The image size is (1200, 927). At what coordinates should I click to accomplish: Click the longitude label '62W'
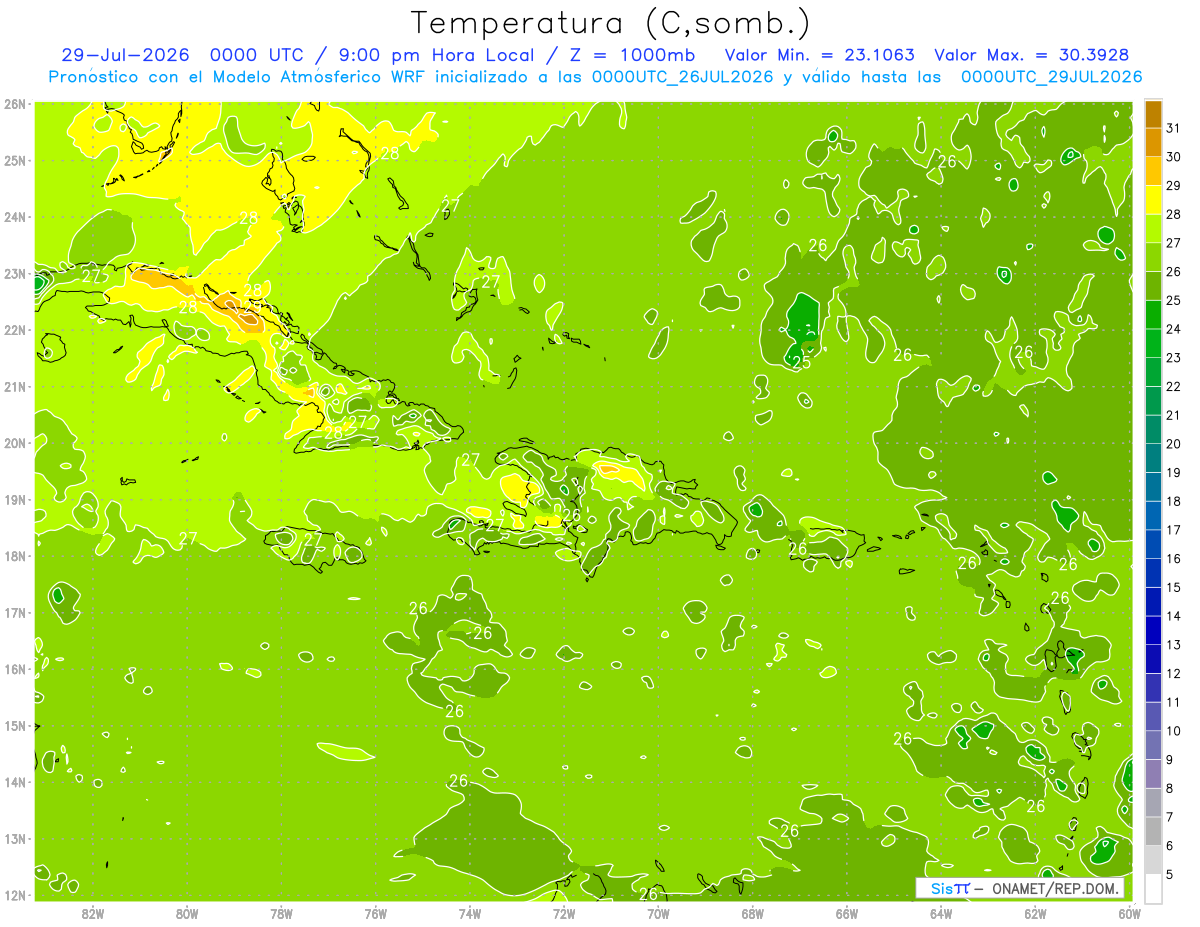tap(1035, 913)
